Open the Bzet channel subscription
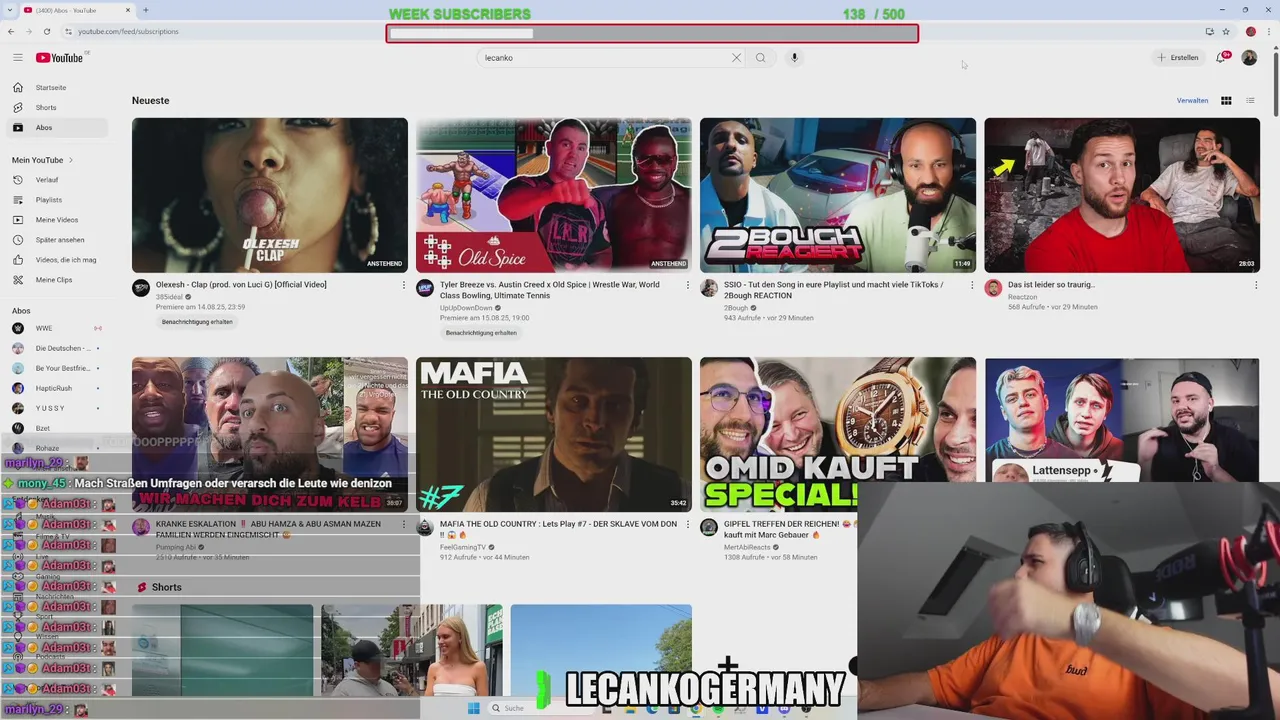The height and width of the screenshot is (720, 1280). point(57,428)
